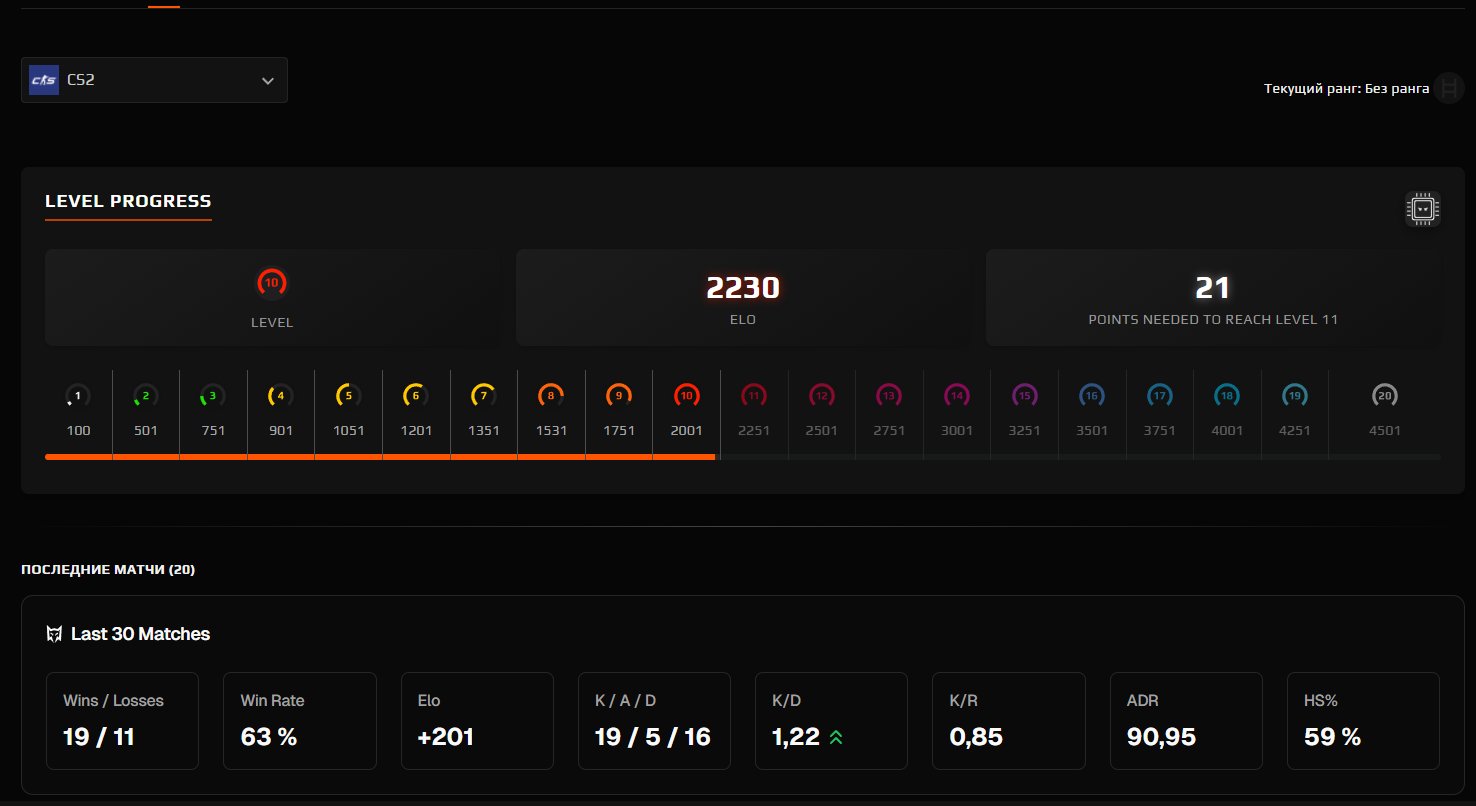The height and width of the screenshot is (806, 1476).
Task: Click the green K/D trend arrow icon
Action: coord(836,738)
